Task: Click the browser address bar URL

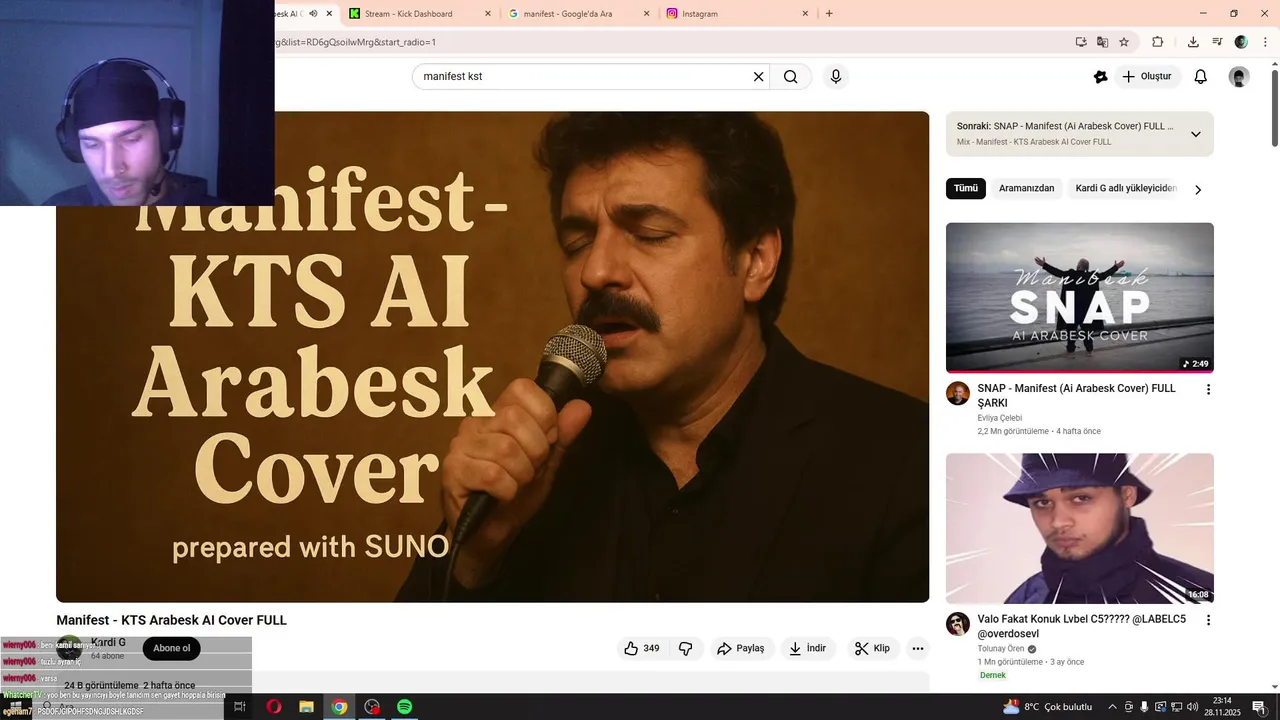Action: [356, 42]
